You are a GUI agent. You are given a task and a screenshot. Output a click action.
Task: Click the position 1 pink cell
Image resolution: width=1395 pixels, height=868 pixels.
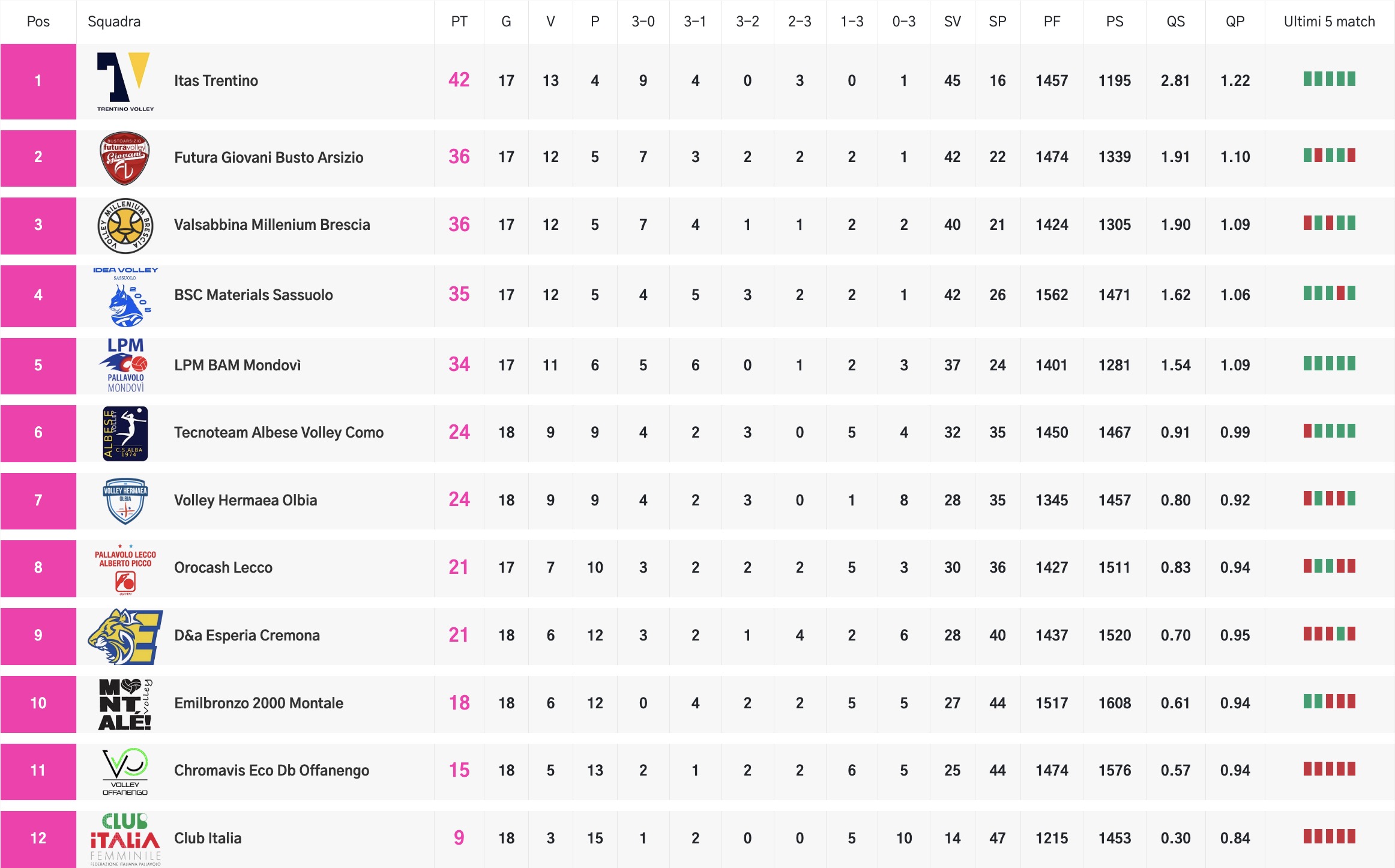(x=38, y=81)
